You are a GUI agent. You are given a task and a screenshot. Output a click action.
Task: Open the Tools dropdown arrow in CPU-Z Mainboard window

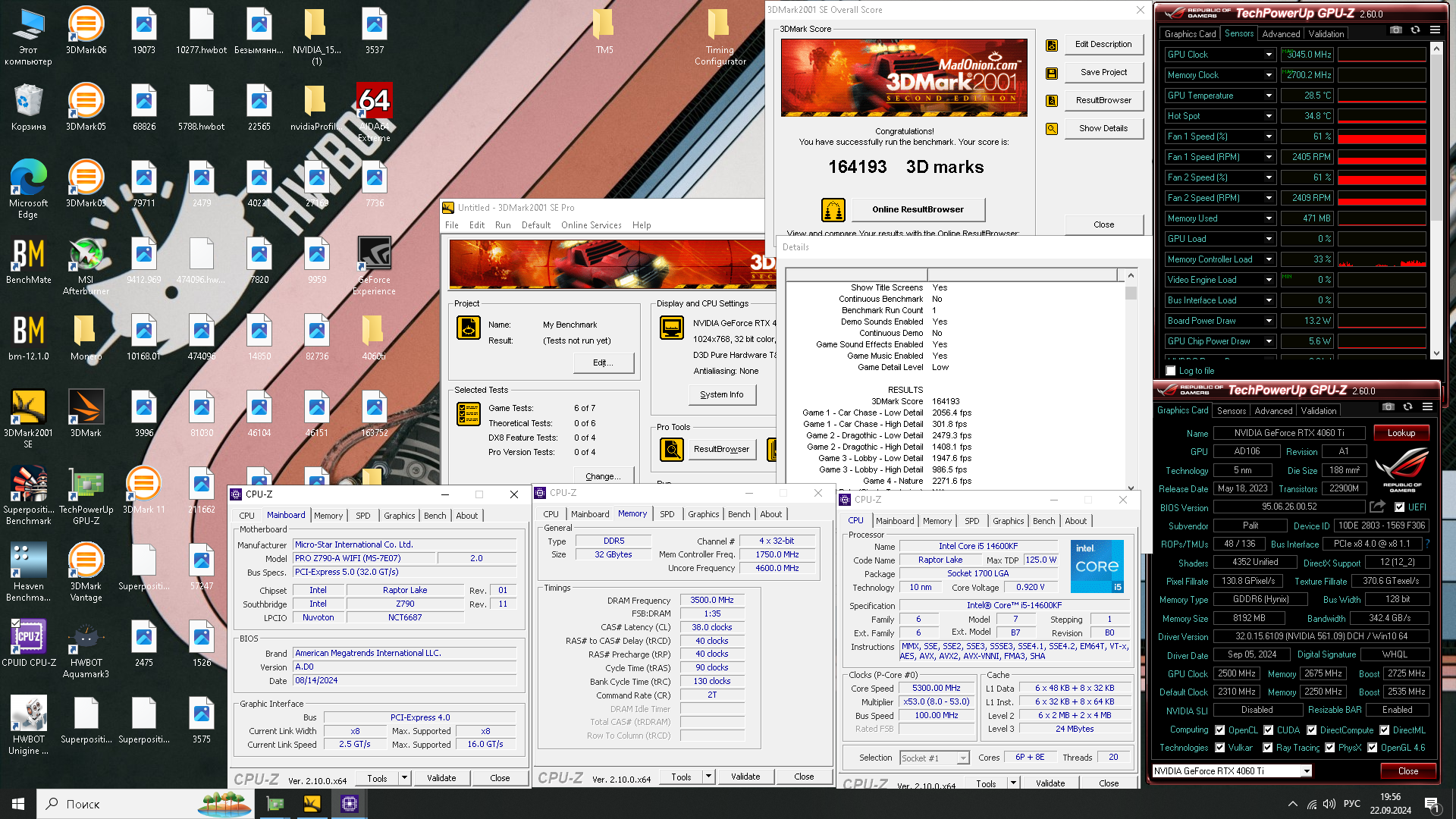click(x=404, y=778)
